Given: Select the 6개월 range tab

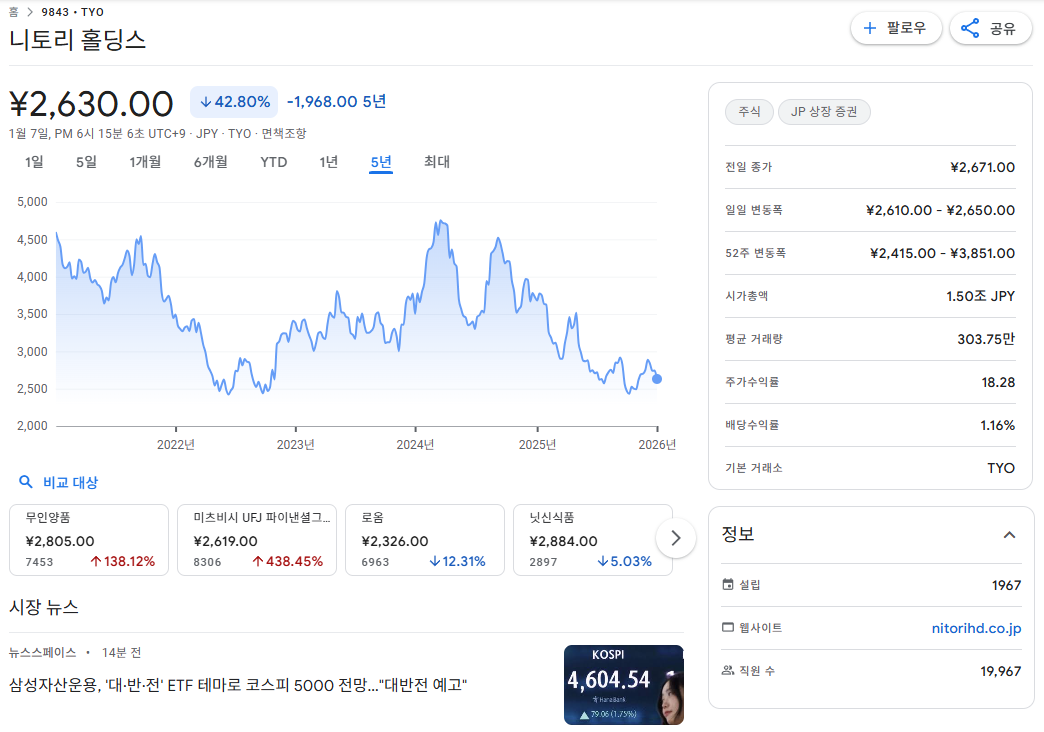Looking at the screenshot, I should point(210,162).
